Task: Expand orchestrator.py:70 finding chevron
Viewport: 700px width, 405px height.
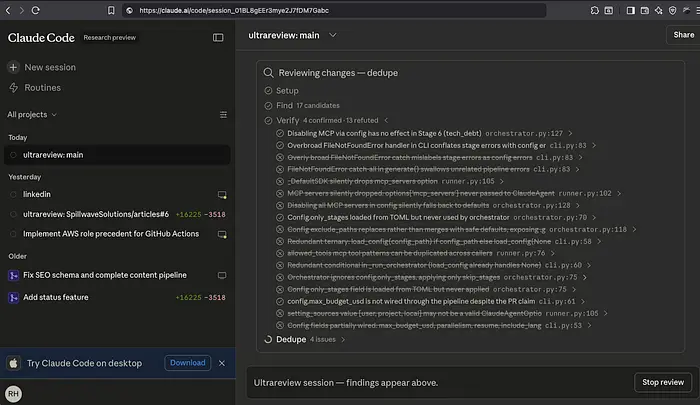Action: [594, 217]
